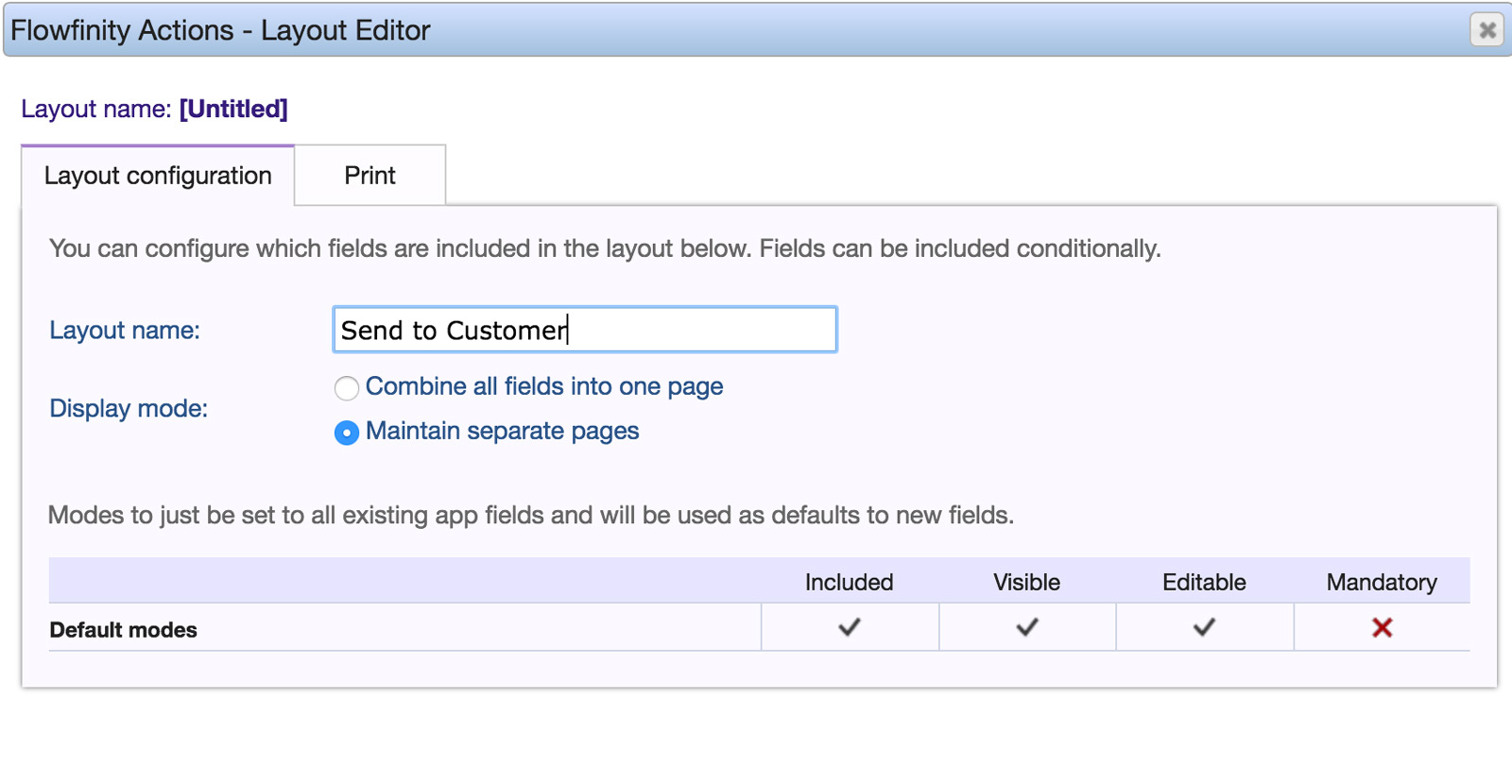
Task: Click the Included column header
Action: click(849, 582)
